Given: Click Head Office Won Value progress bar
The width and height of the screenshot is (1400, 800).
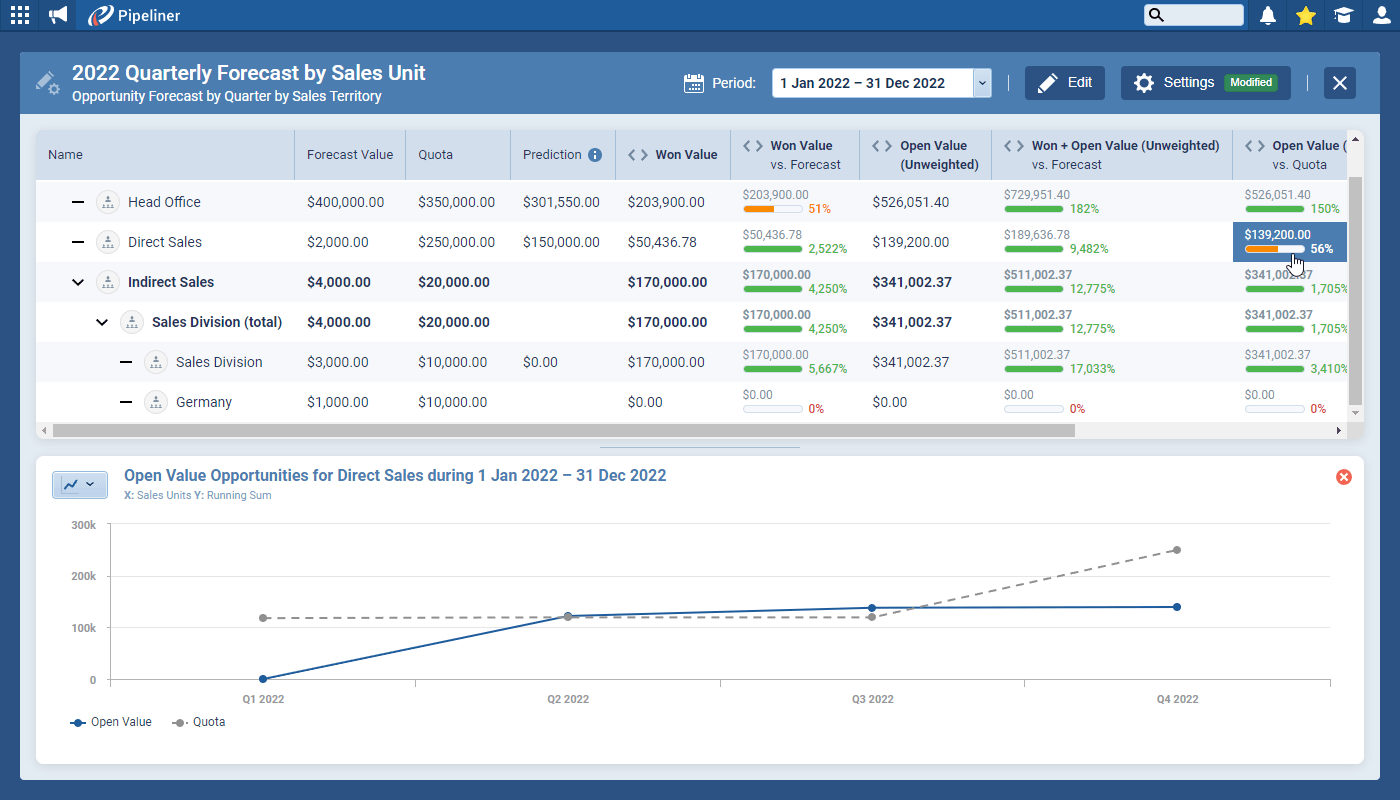Looking at the screenshot, I should tap(773, 209).
